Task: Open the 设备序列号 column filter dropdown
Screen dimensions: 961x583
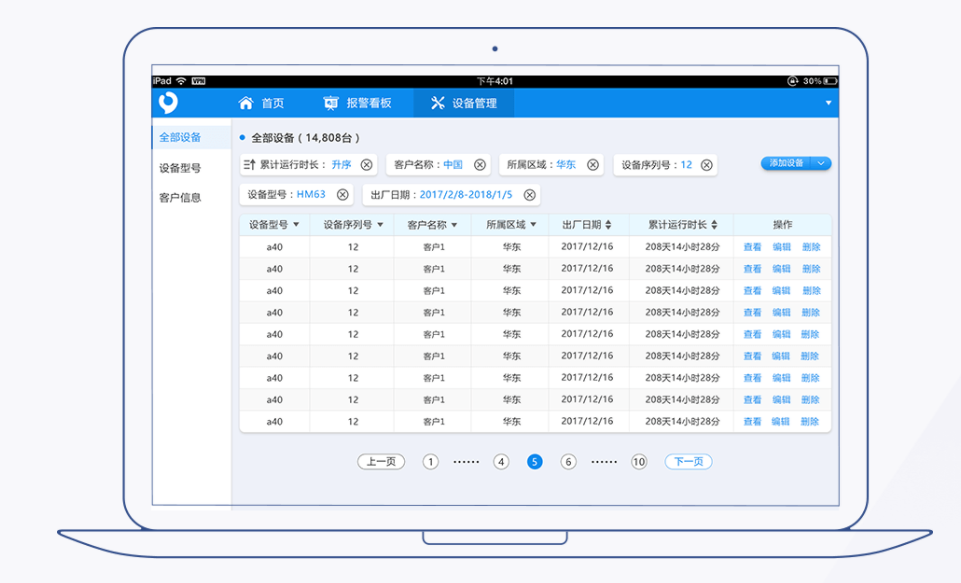Action: coord(380,225)
